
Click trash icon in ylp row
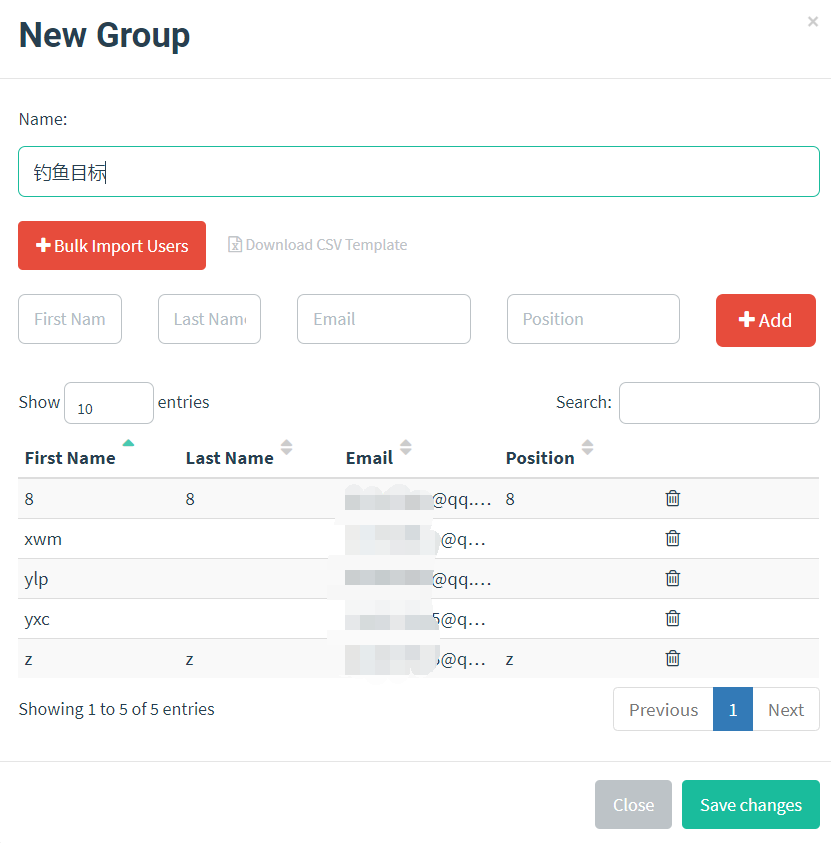(x=673, y=578)
